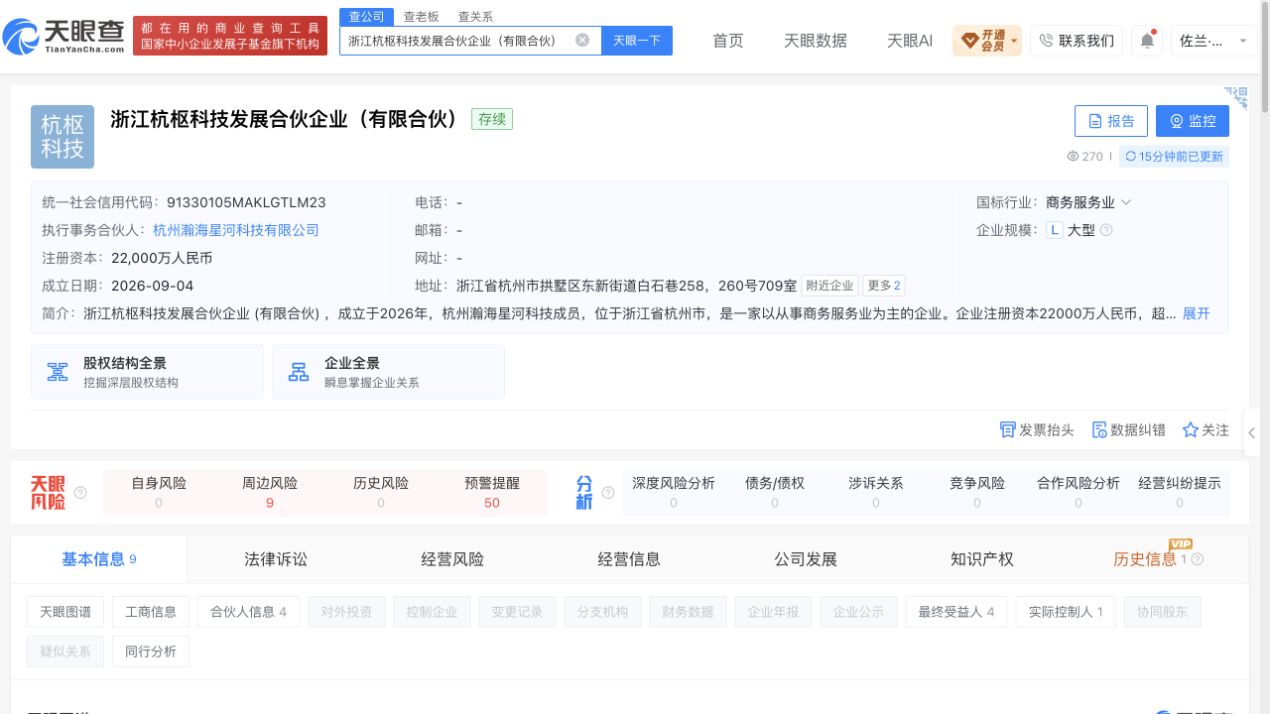Switch to 经营风险 tab

click(452, 559)
